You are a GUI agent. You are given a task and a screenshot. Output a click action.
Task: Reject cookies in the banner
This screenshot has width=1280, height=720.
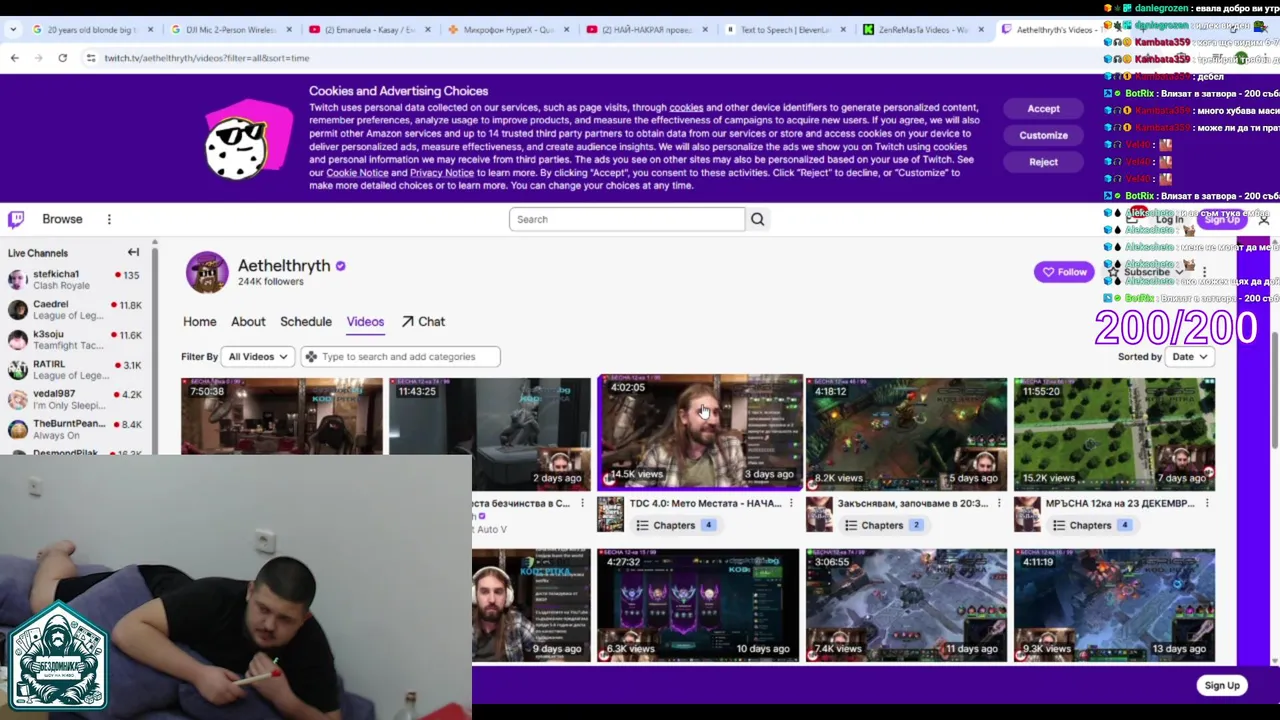(1043, 162)
